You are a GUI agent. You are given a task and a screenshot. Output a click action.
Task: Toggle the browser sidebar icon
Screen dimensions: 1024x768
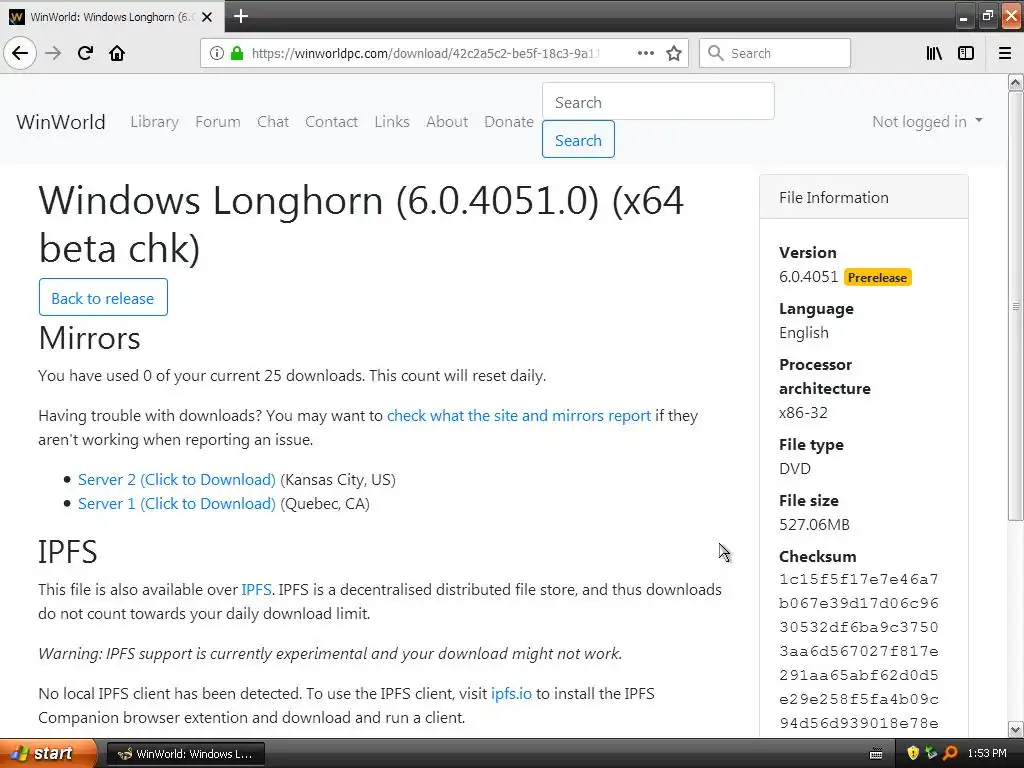pos(966,54)
